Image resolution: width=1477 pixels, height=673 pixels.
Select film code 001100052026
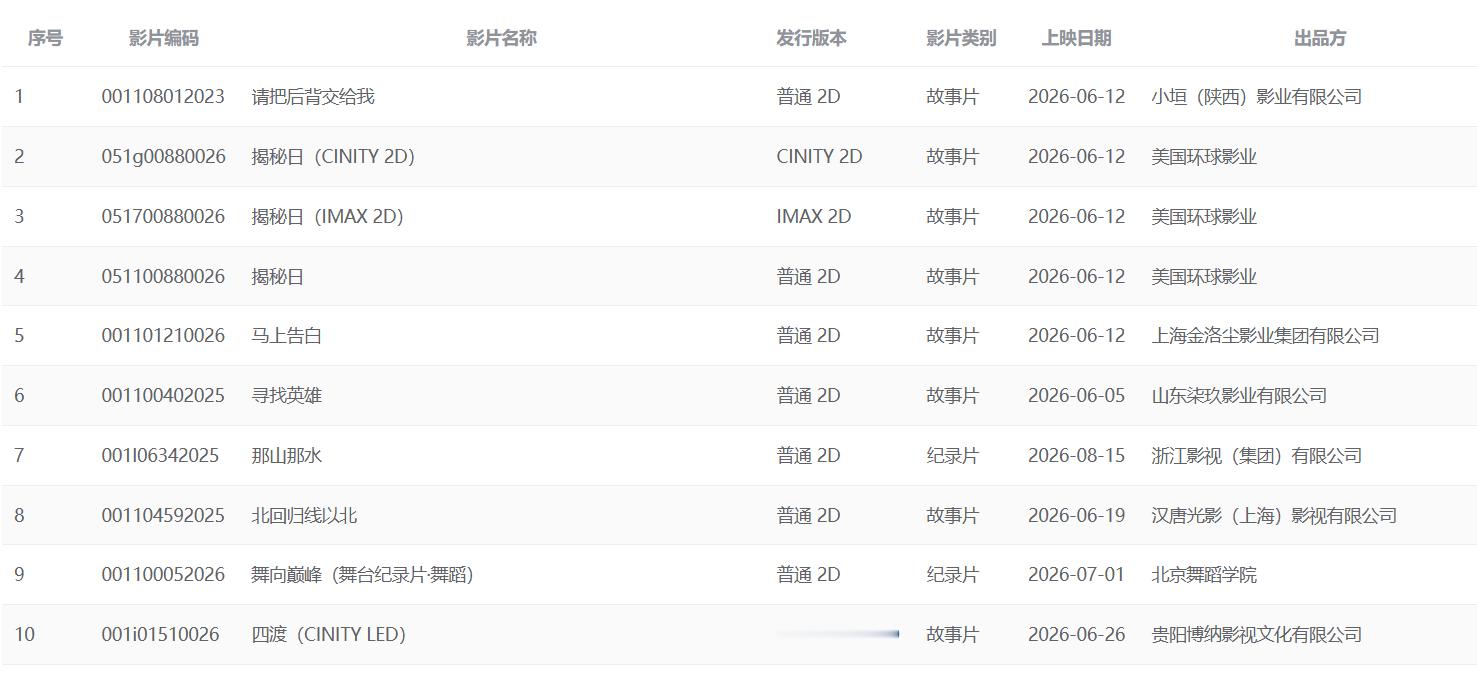(x=163, y=575)
